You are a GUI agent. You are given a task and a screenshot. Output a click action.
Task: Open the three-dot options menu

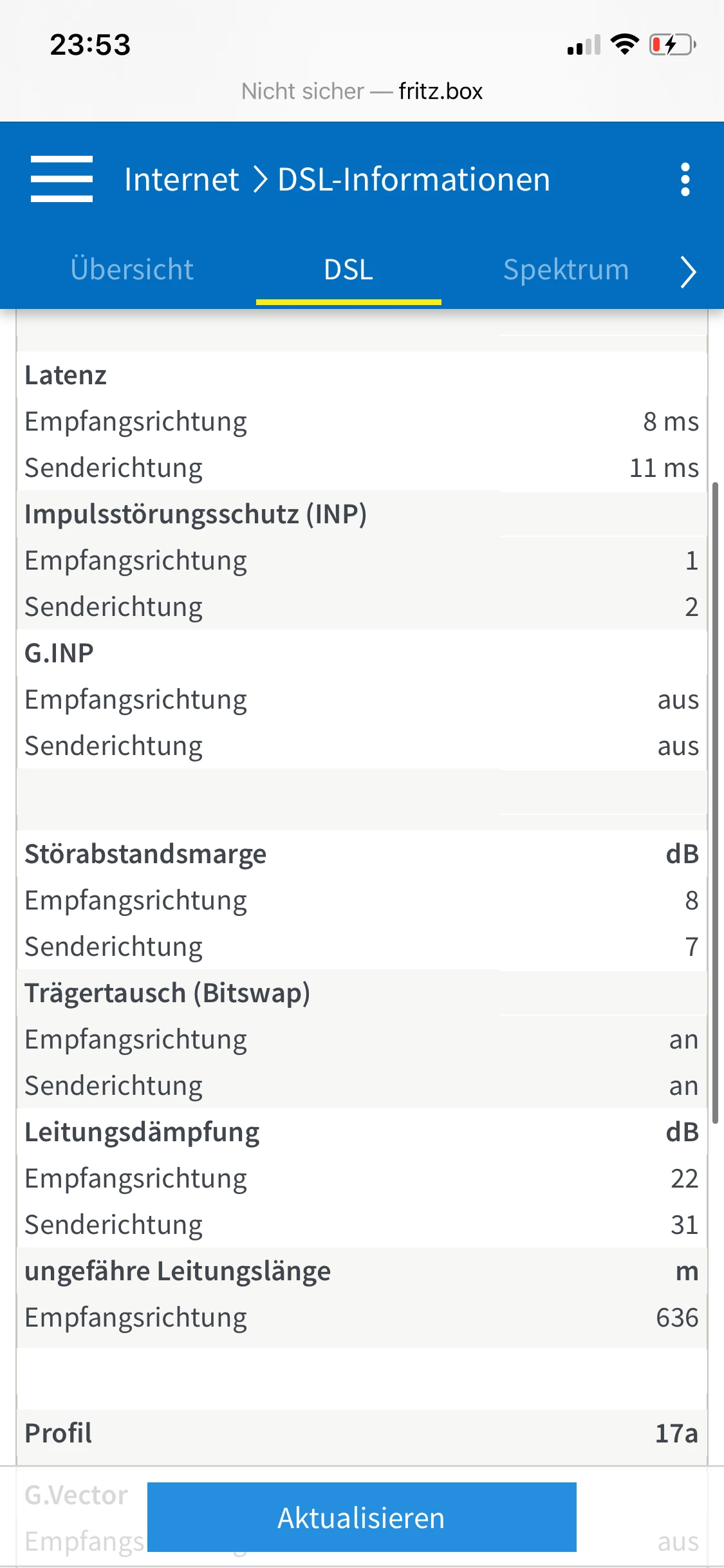(x=685, y=179)
